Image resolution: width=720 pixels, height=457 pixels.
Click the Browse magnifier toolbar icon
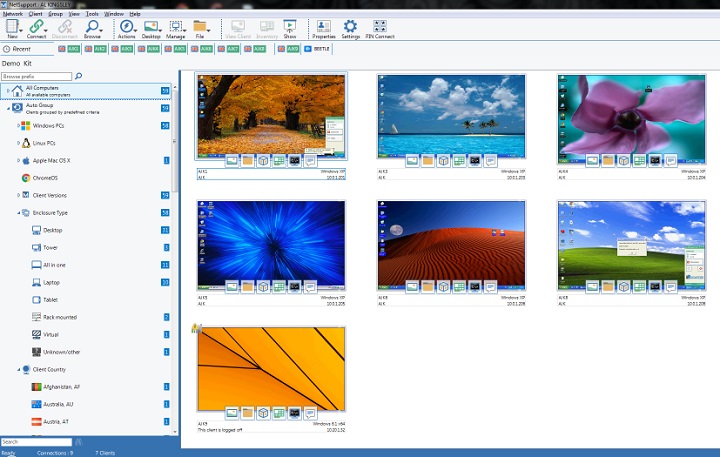point(92,28)
